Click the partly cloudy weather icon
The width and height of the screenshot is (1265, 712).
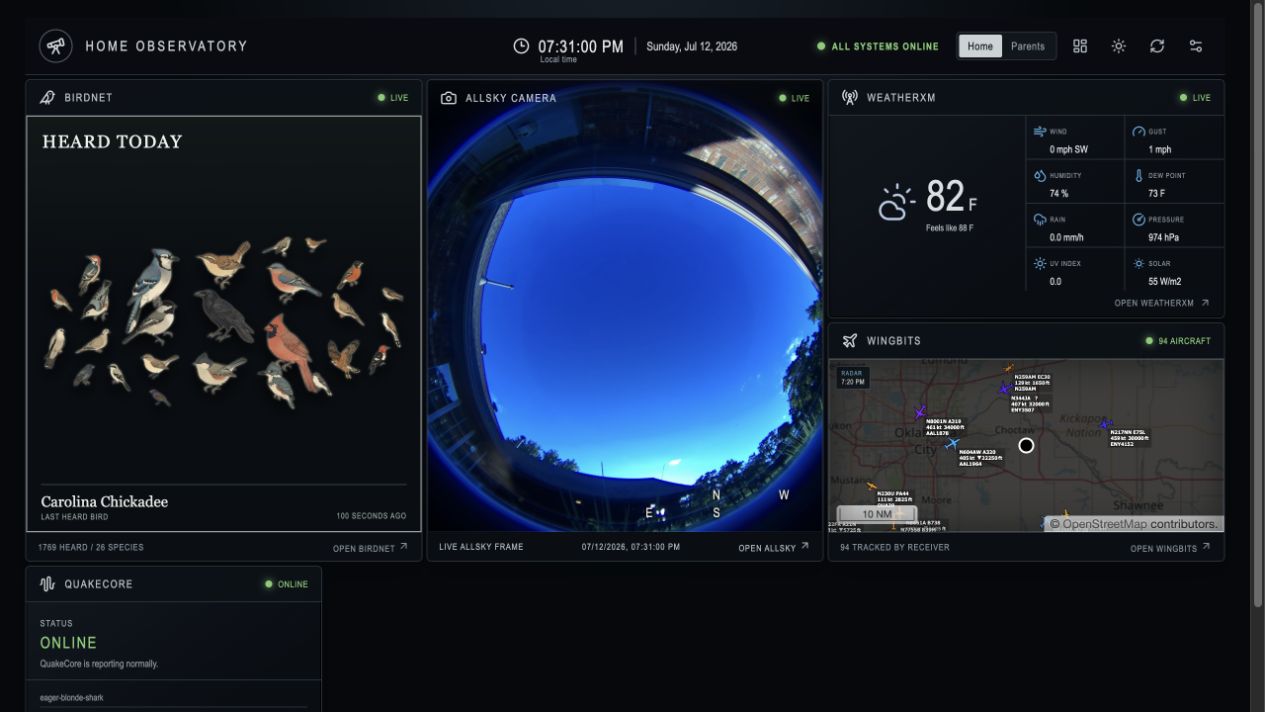coord(896,203)
